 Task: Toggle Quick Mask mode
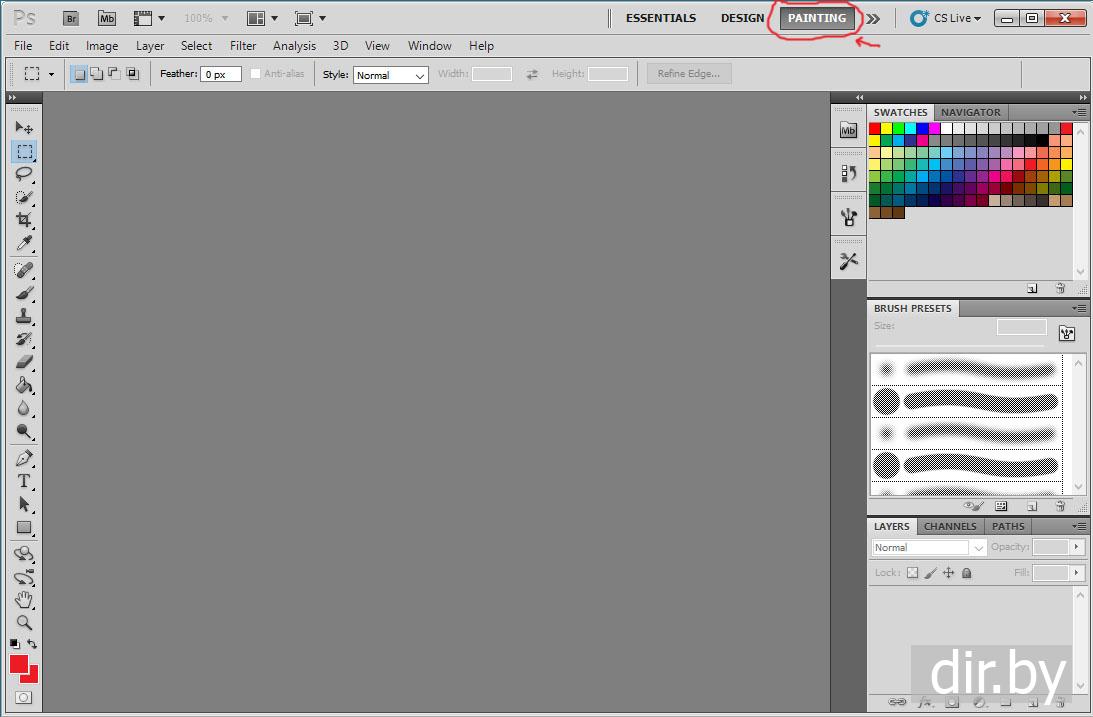(23, 697)
